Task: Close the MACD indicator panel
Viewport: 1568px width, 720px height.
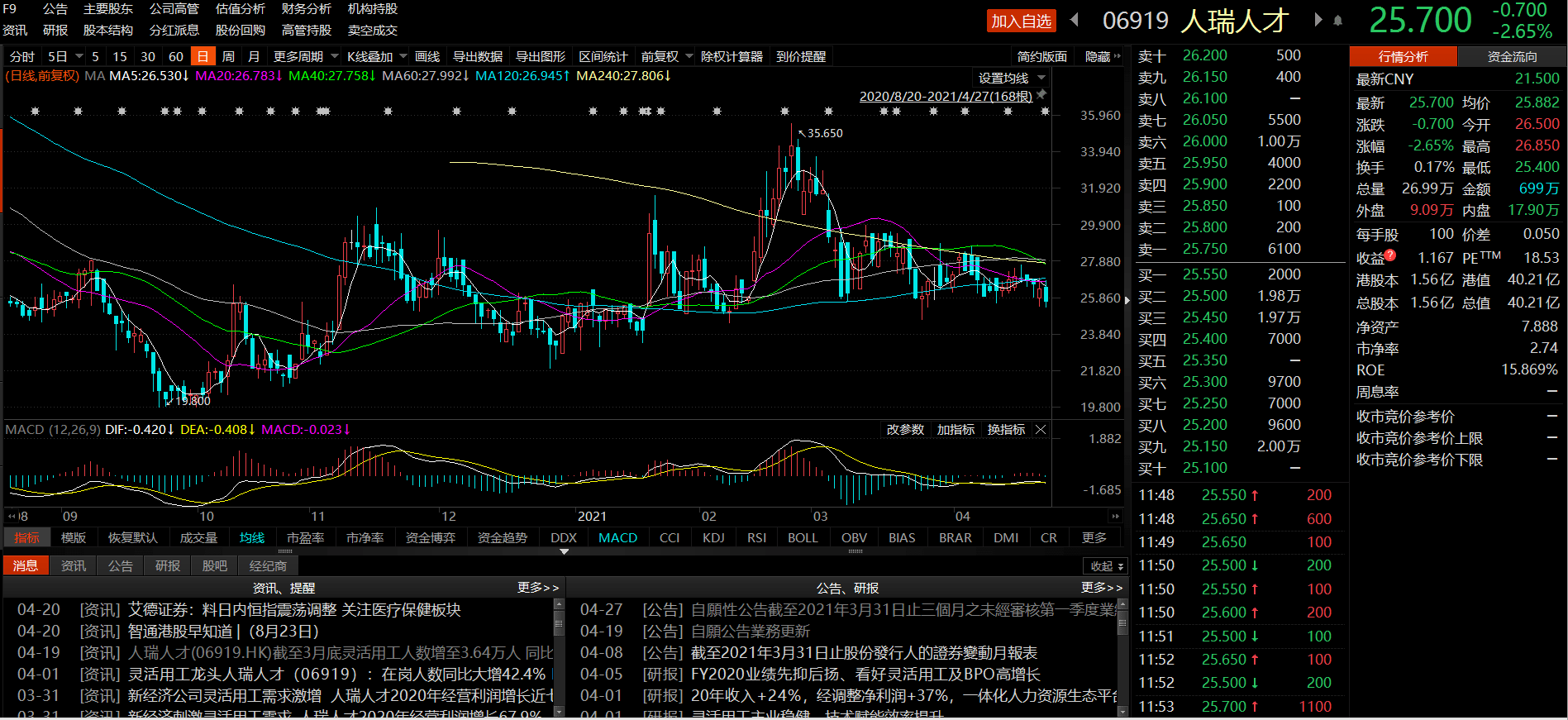Action: (x=1041, y=430)
